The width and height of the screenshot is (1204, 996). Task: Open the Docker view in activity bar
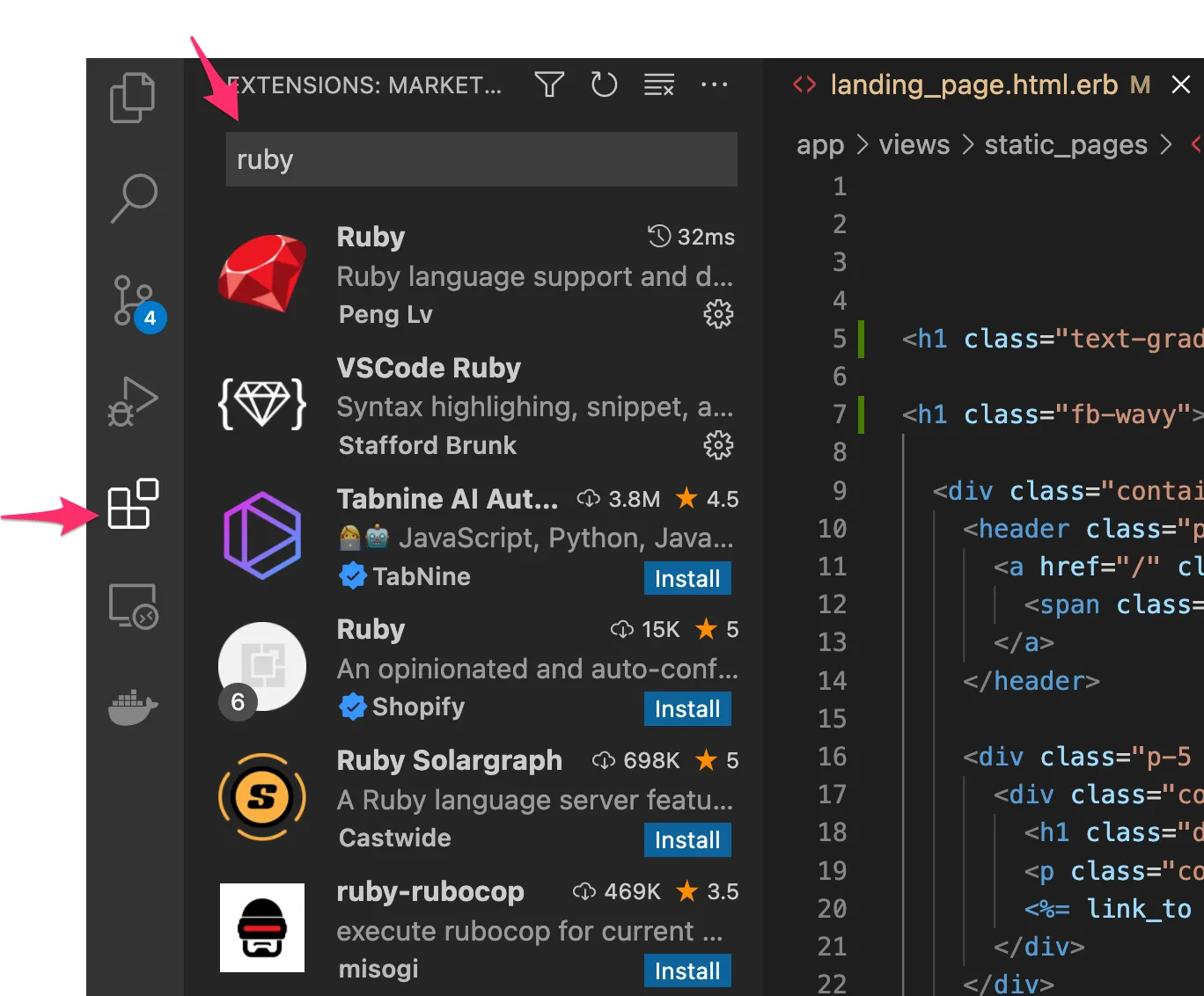pyautogui.click(x=133, y=707)
